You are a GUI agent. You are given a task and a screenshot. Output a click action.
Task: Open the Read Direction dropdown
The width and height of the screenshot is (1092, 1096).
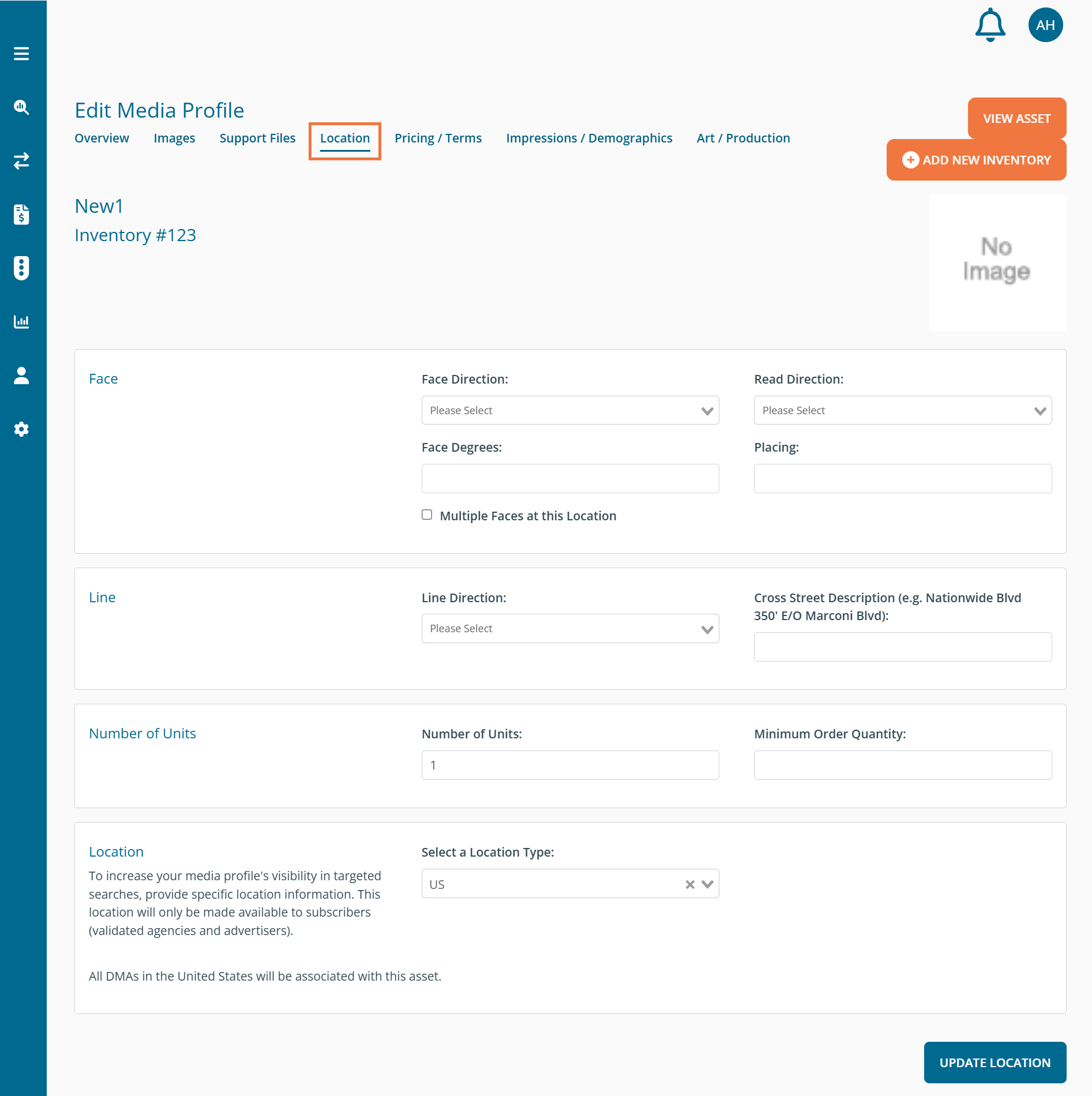point(902,410)
